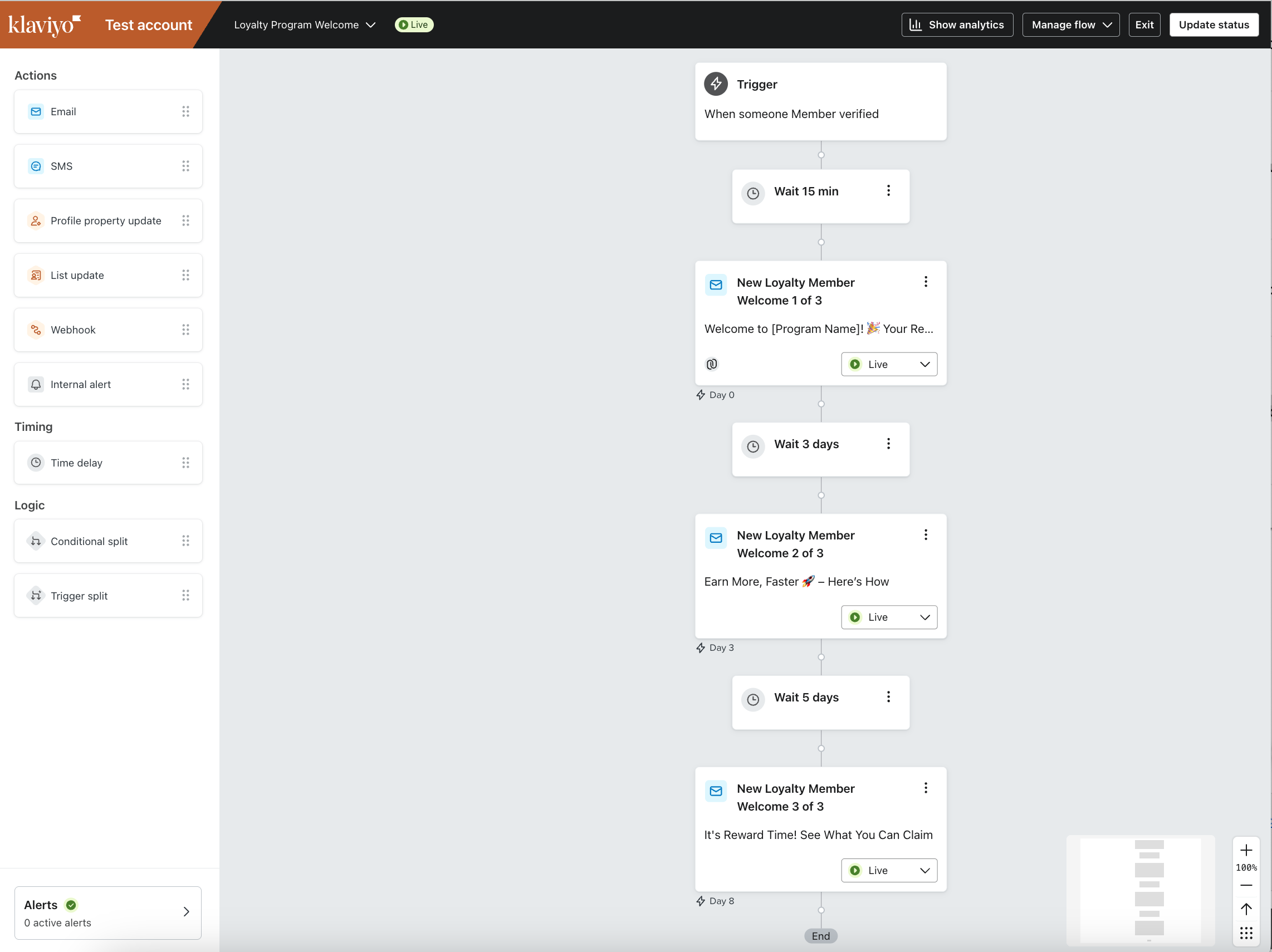
Task: Expand Loyalty Program Welcome flow name dropdown
Action: (305, 24)
